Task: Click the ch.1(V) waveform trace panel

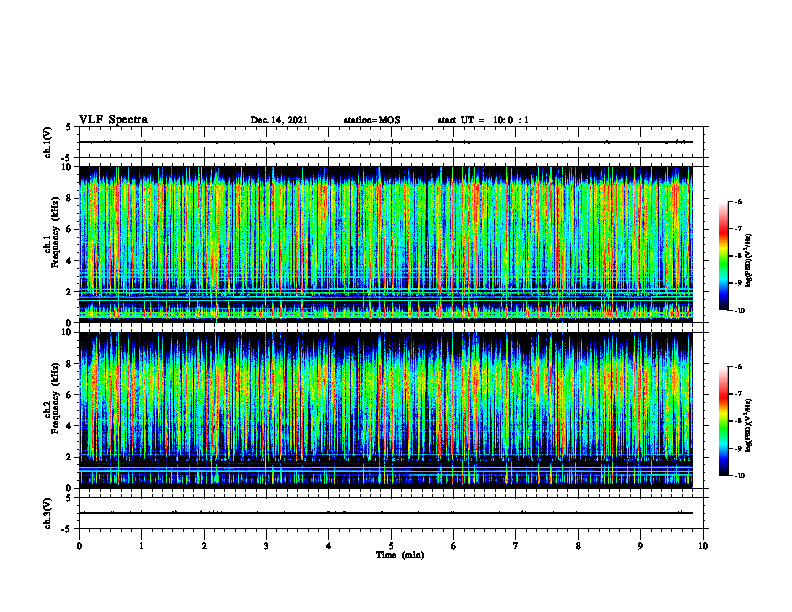Action: pyautogui.click(x=391, y=142)
